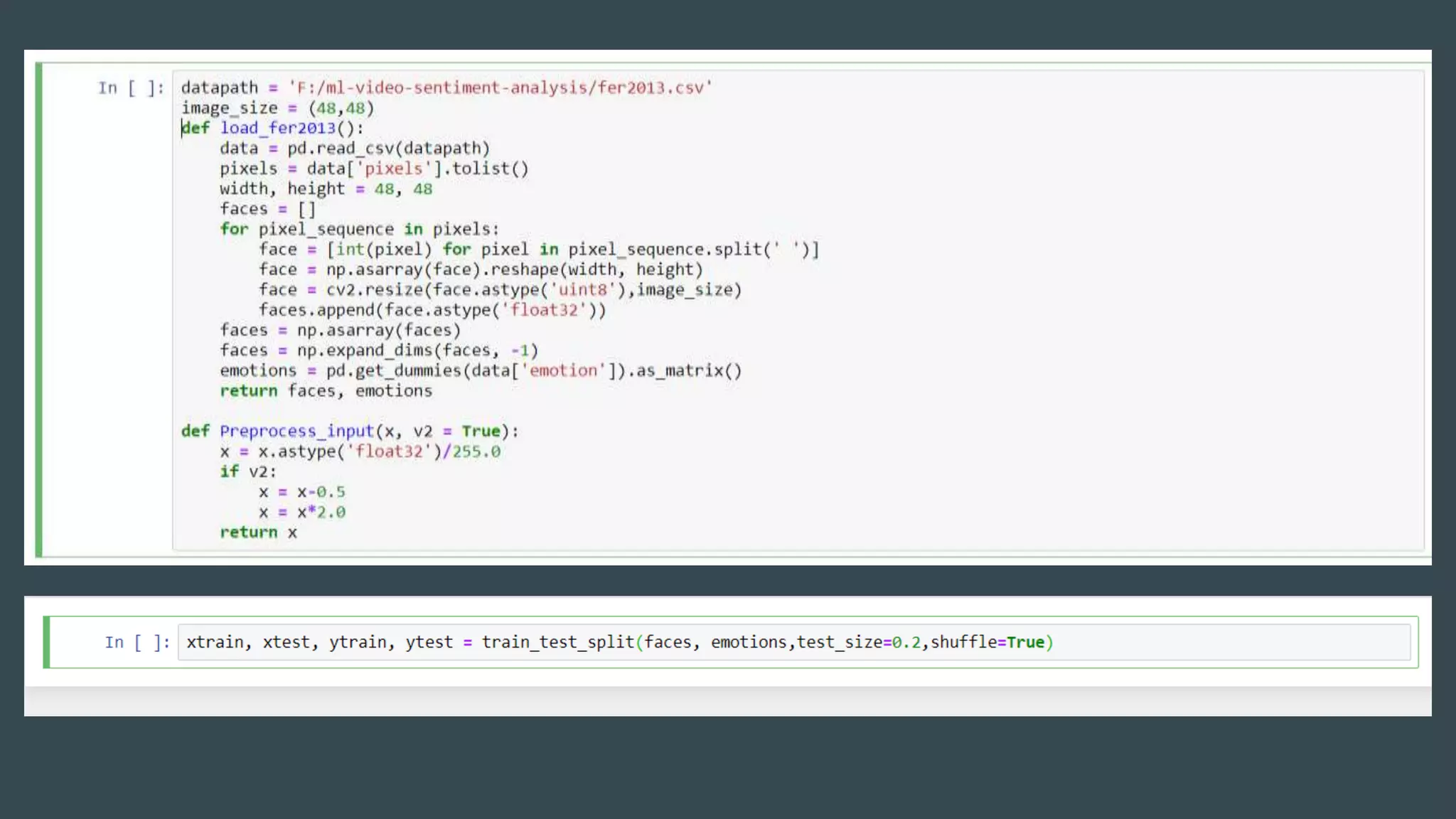Click the pd.get_dummies emotion line
Viewport: 1456px width, 819px height.
click(x=481, y=371)
